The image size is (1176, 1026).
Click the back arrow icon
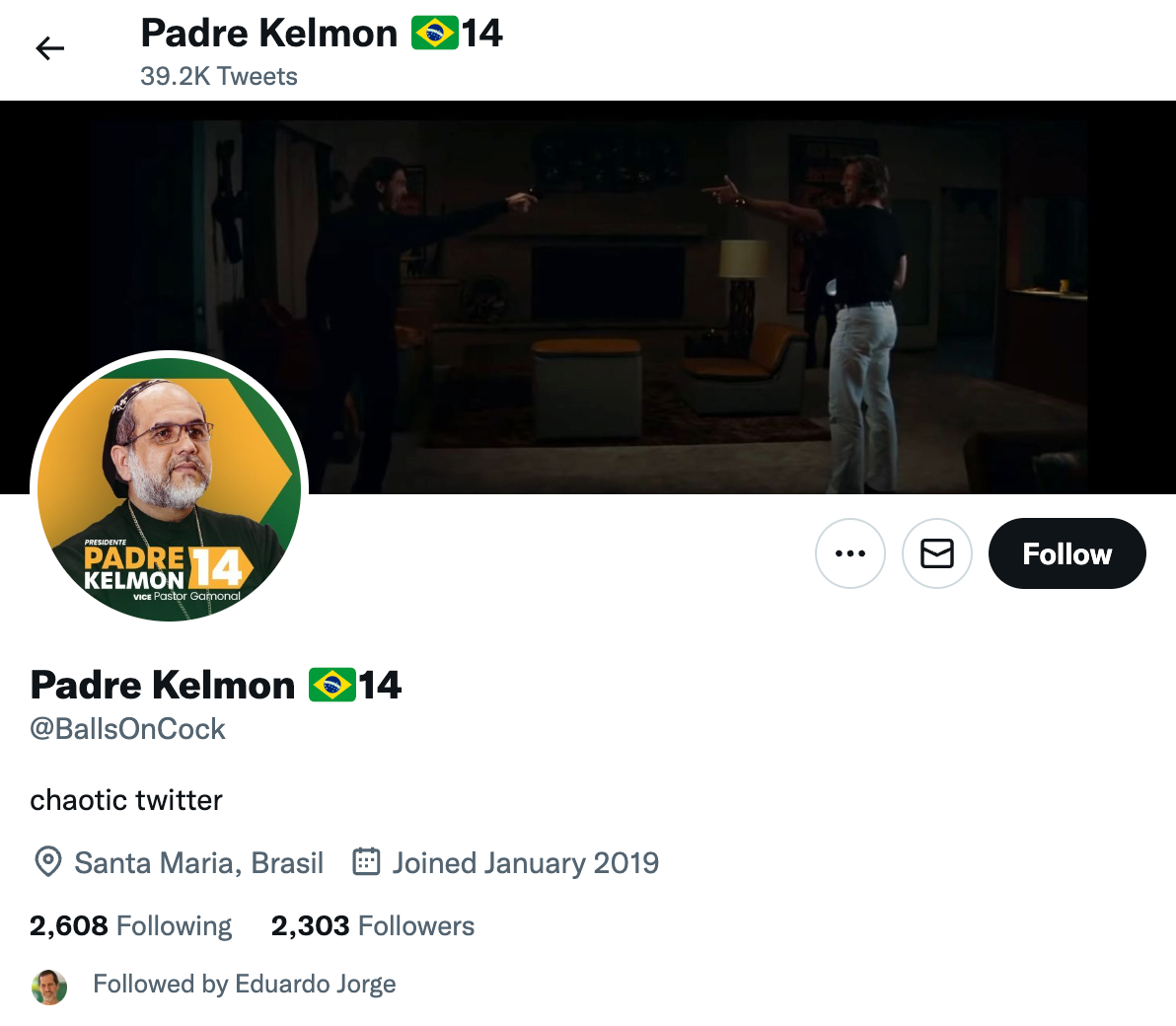[x=49, y=48]
